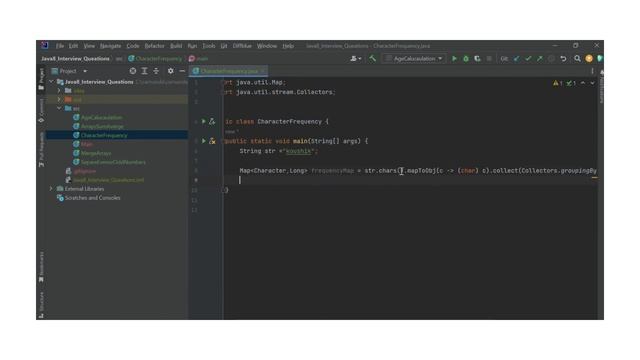Toggle Pull Requests tool window sidebar button
Image resolution: width=640 pixels, height=360 pixels.
point(41,149)
